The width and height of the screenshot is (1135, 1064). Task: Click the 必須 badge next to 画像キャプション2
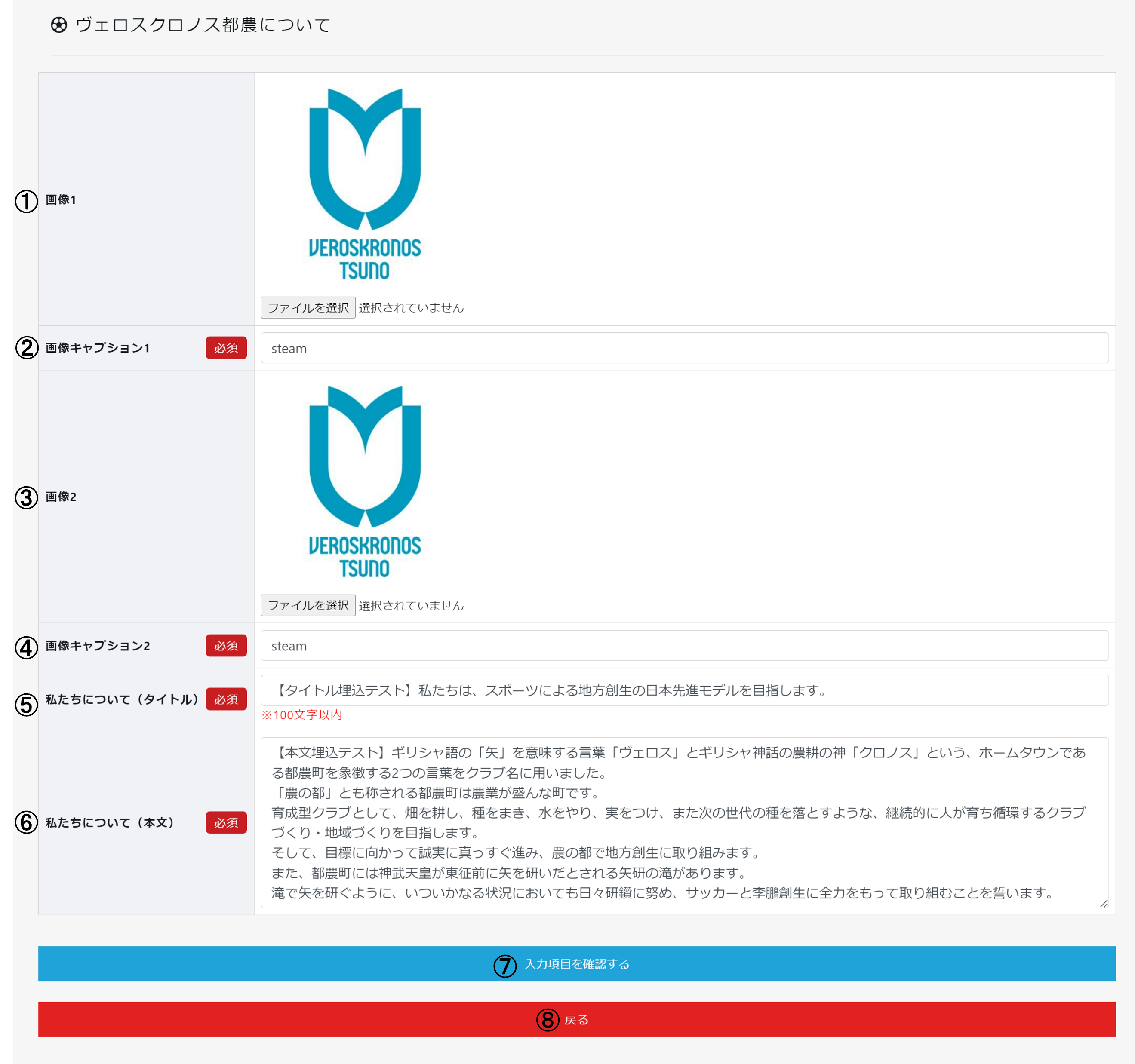[x=226, y=646]
